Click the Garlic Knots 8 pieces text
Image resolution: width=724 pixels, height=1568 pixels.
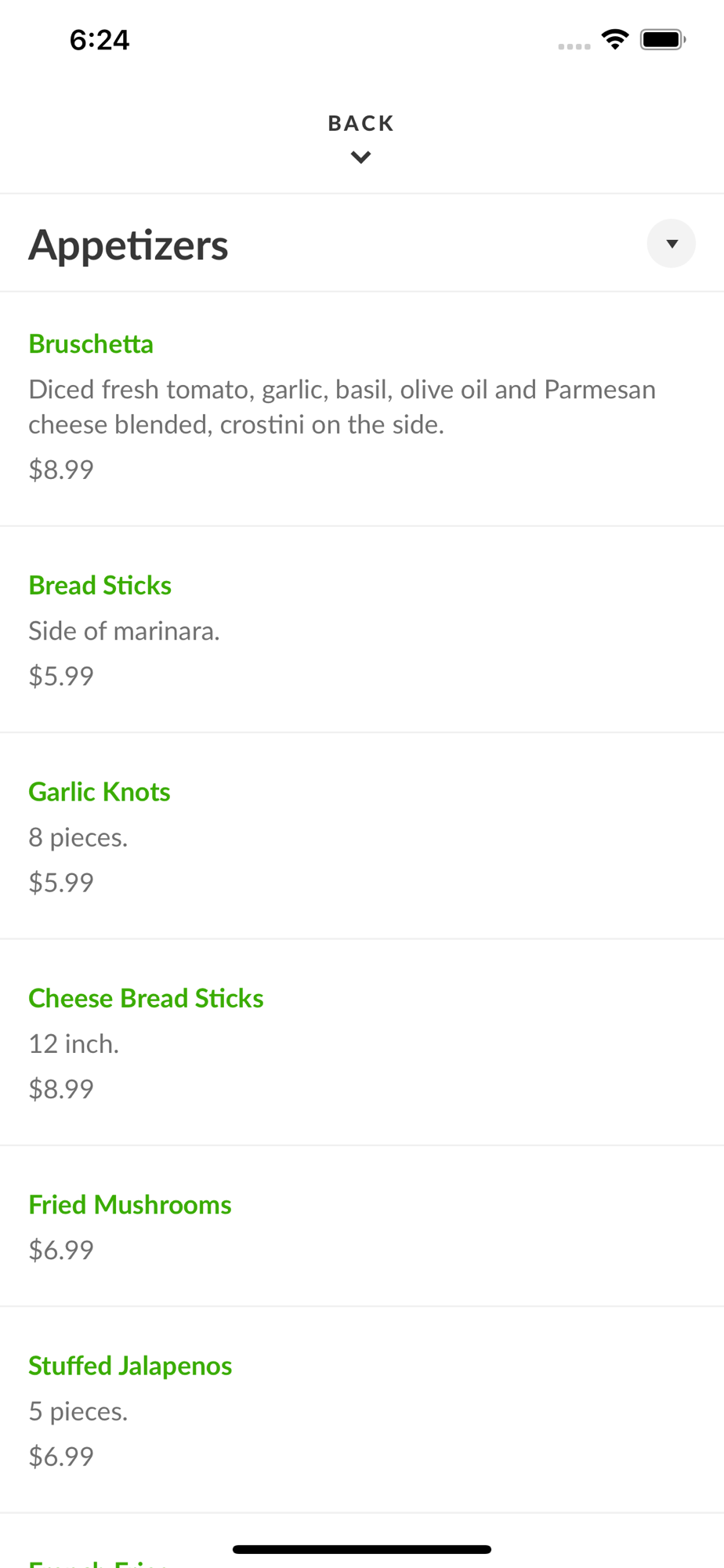(78, 837)
